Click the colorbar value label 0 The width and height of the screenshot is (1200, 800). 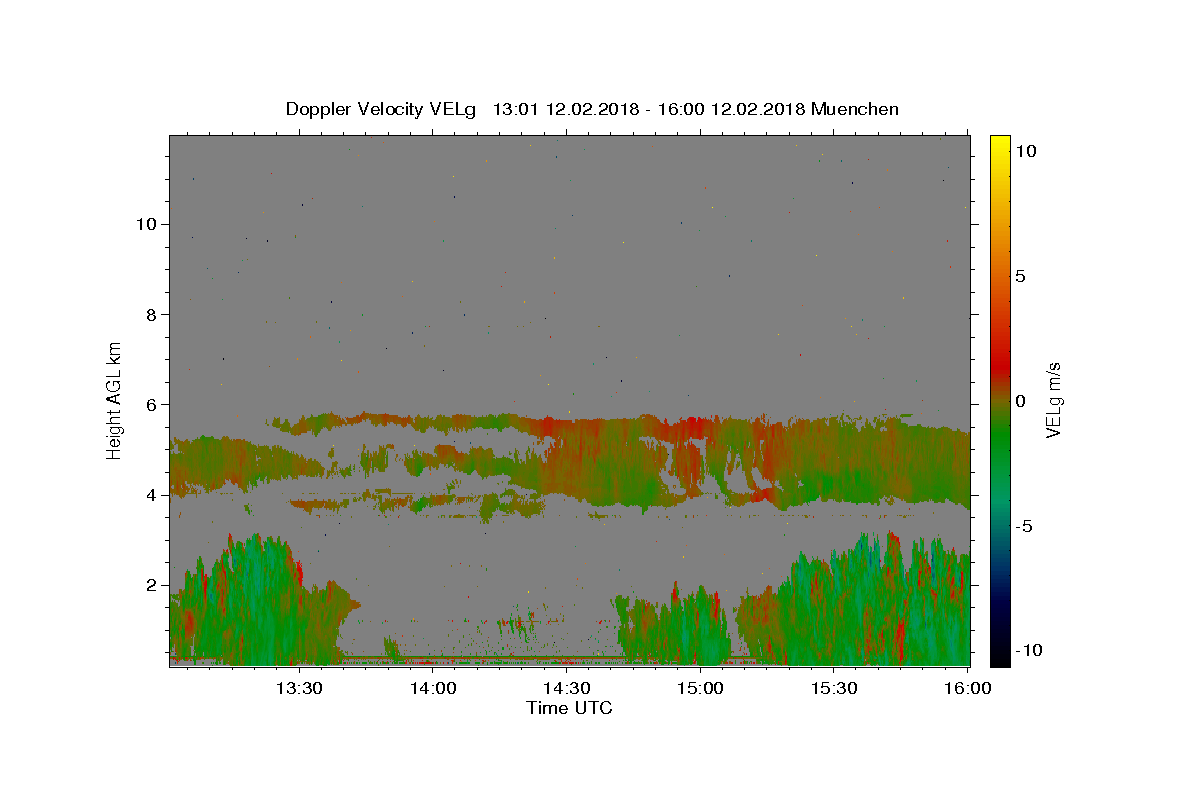click(x=1021, y=401)
